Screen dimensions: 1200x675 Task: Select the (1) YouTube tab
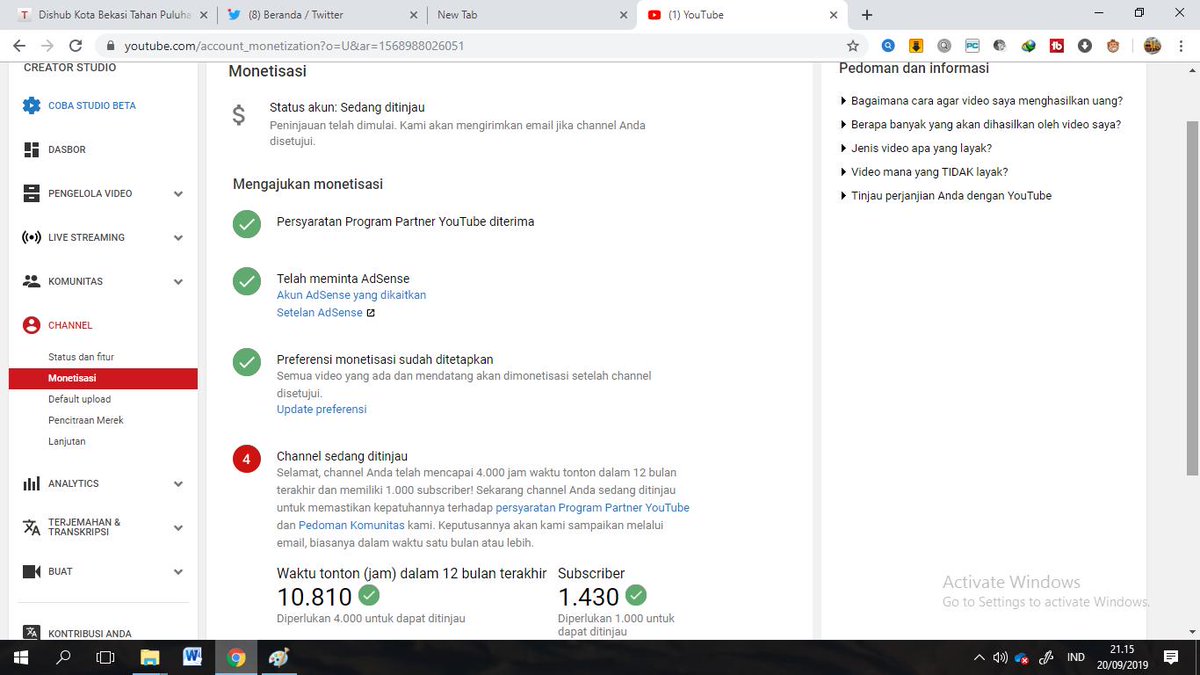pyautogui.click(x=741, y=15)
